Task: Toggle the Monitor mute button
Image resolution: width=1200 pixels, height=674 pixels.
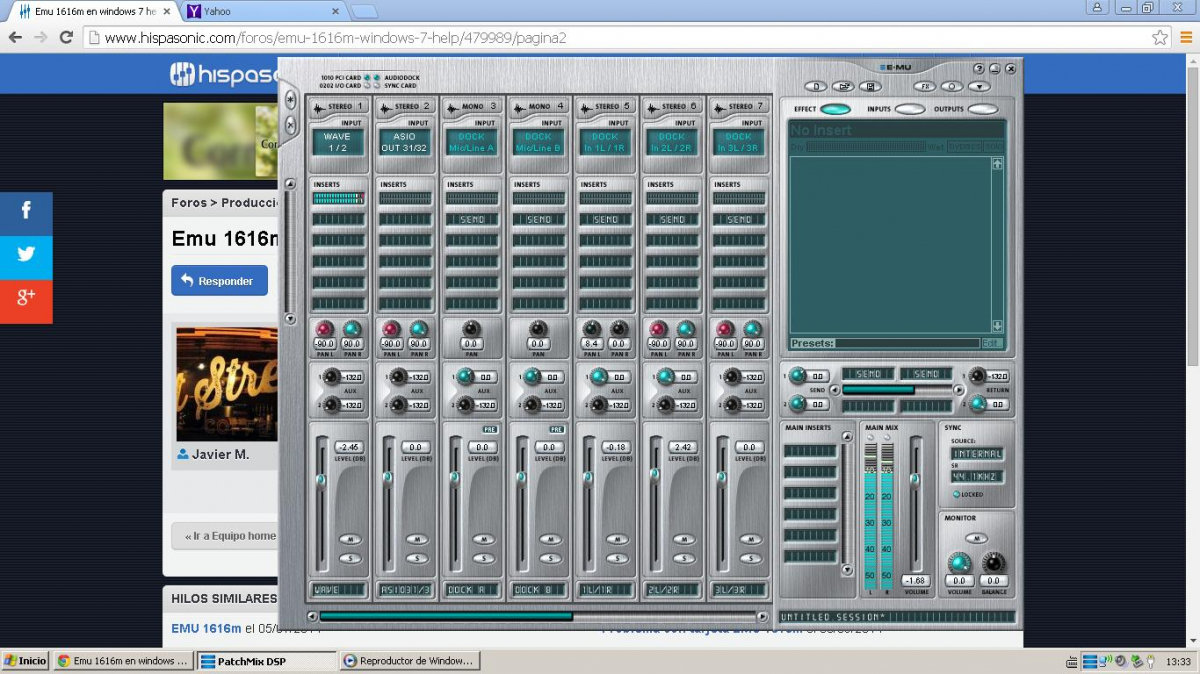Action: point(976,538)
